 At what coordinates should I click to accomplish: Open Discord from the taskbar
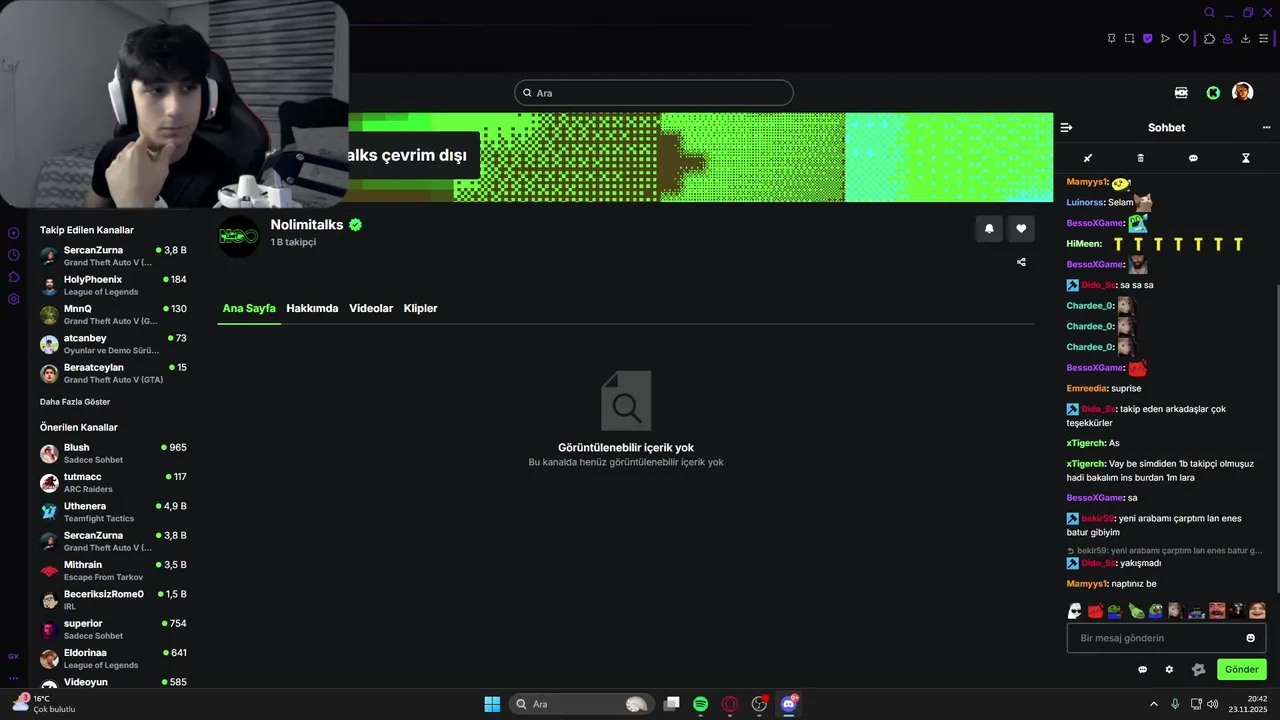[x=789, y=704]
